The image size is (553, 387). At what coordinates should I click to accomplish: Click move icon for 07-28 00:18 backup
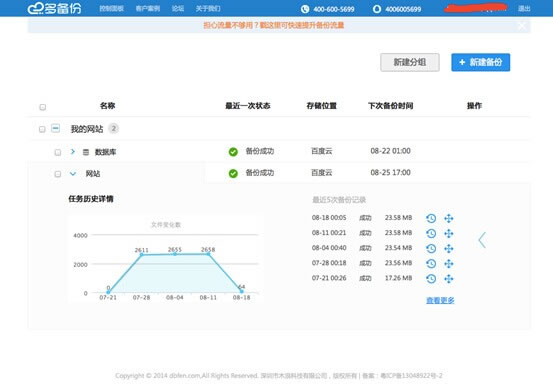(x=449, y=264)
